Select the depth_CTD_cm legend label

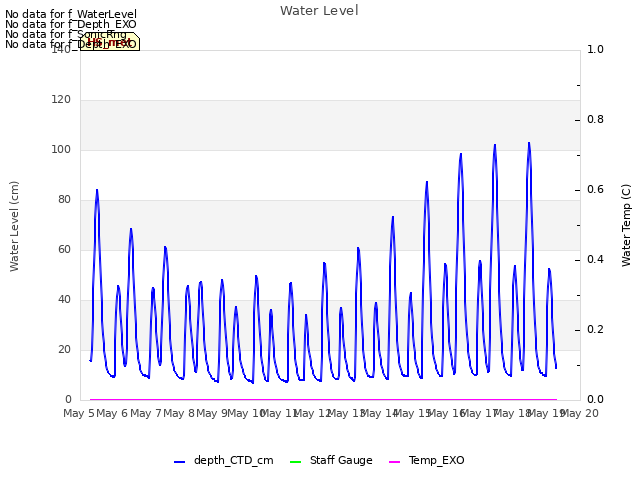(x=233, y=460)
